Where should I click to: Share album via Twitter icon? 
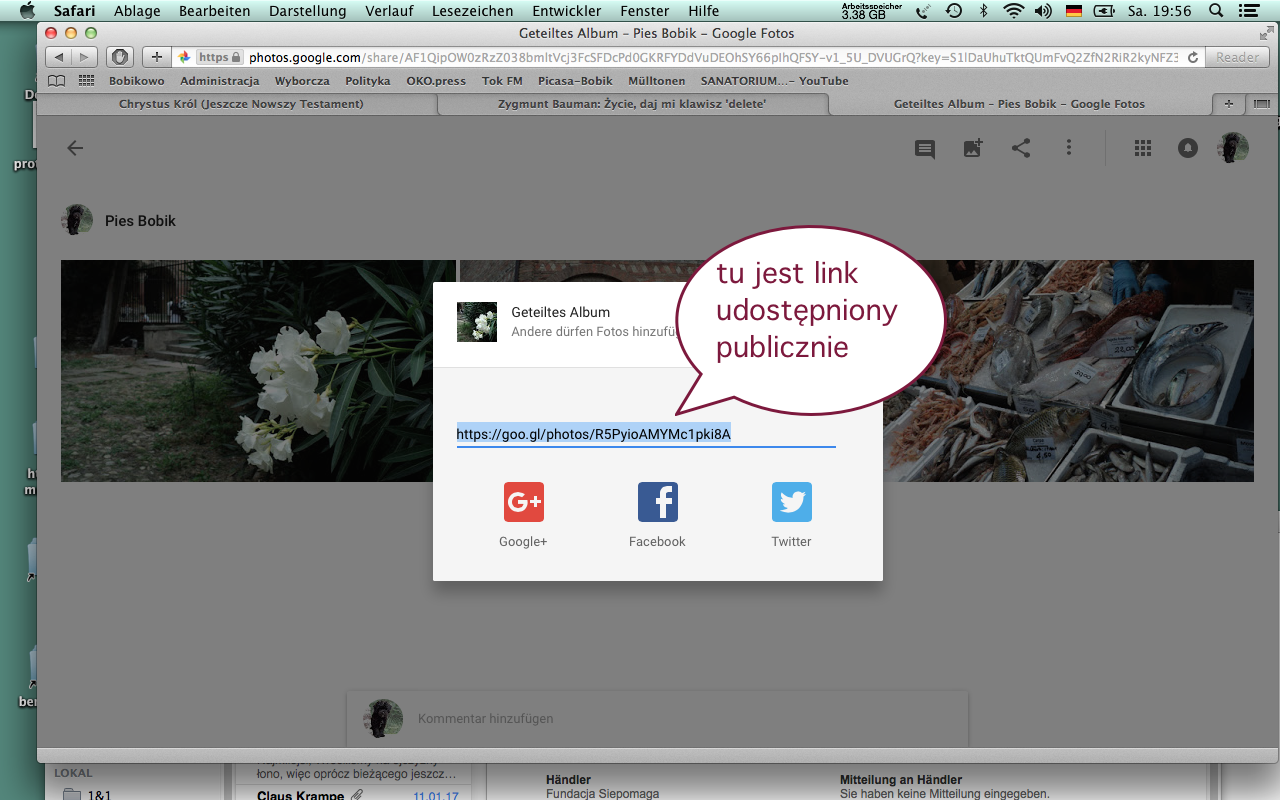[791, 502]
